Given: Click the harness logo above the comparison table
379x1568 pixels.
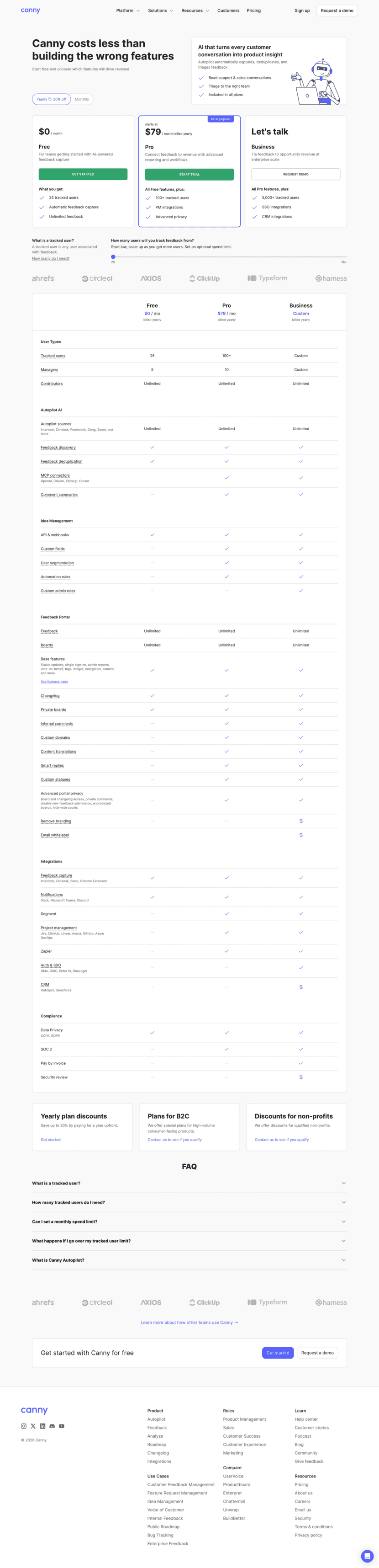Looking at the screenshot, I should point(331,279).
